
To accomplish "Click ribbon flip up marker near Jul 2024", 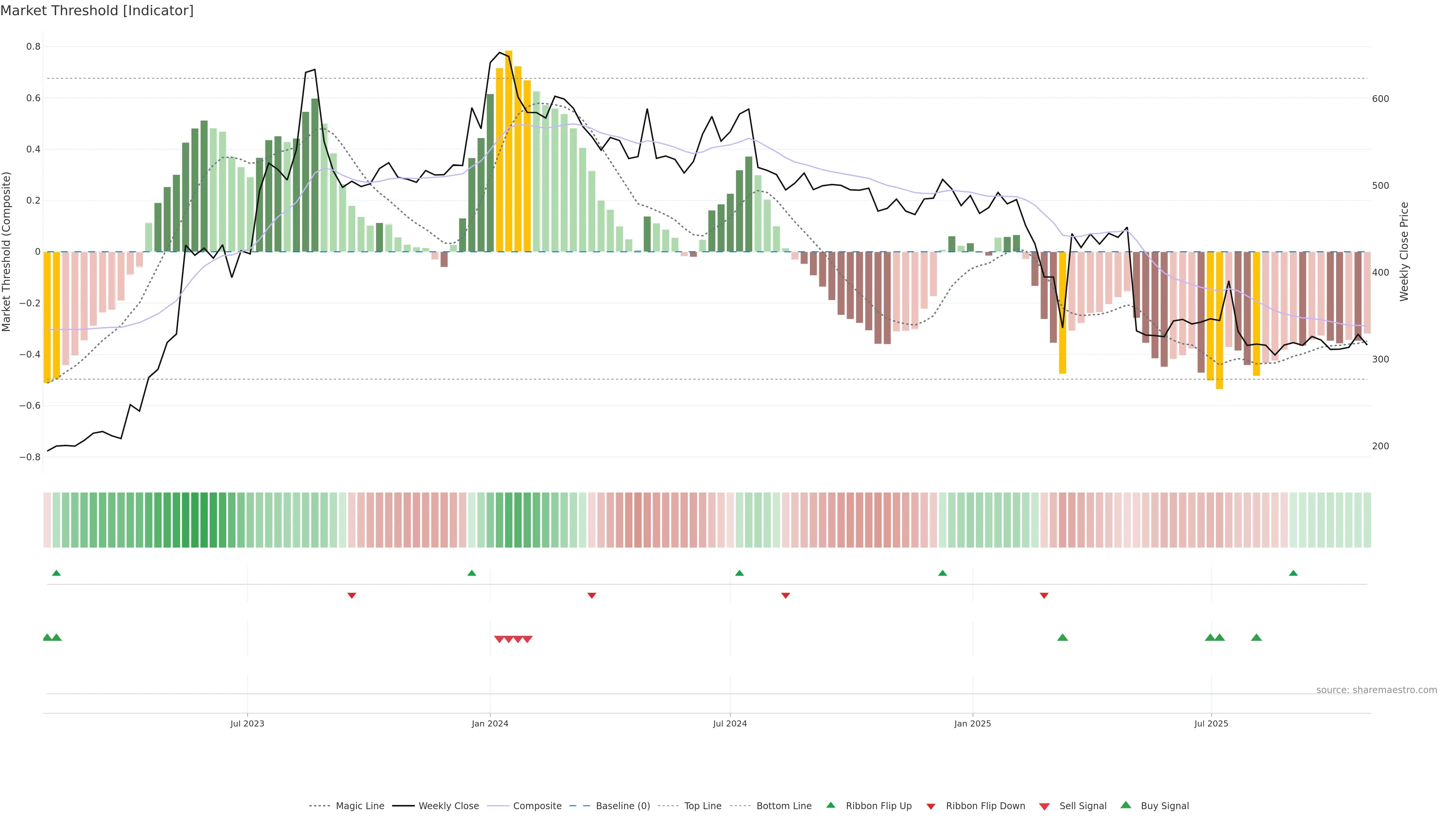I will pyautogui.click(x=739, y=573).
